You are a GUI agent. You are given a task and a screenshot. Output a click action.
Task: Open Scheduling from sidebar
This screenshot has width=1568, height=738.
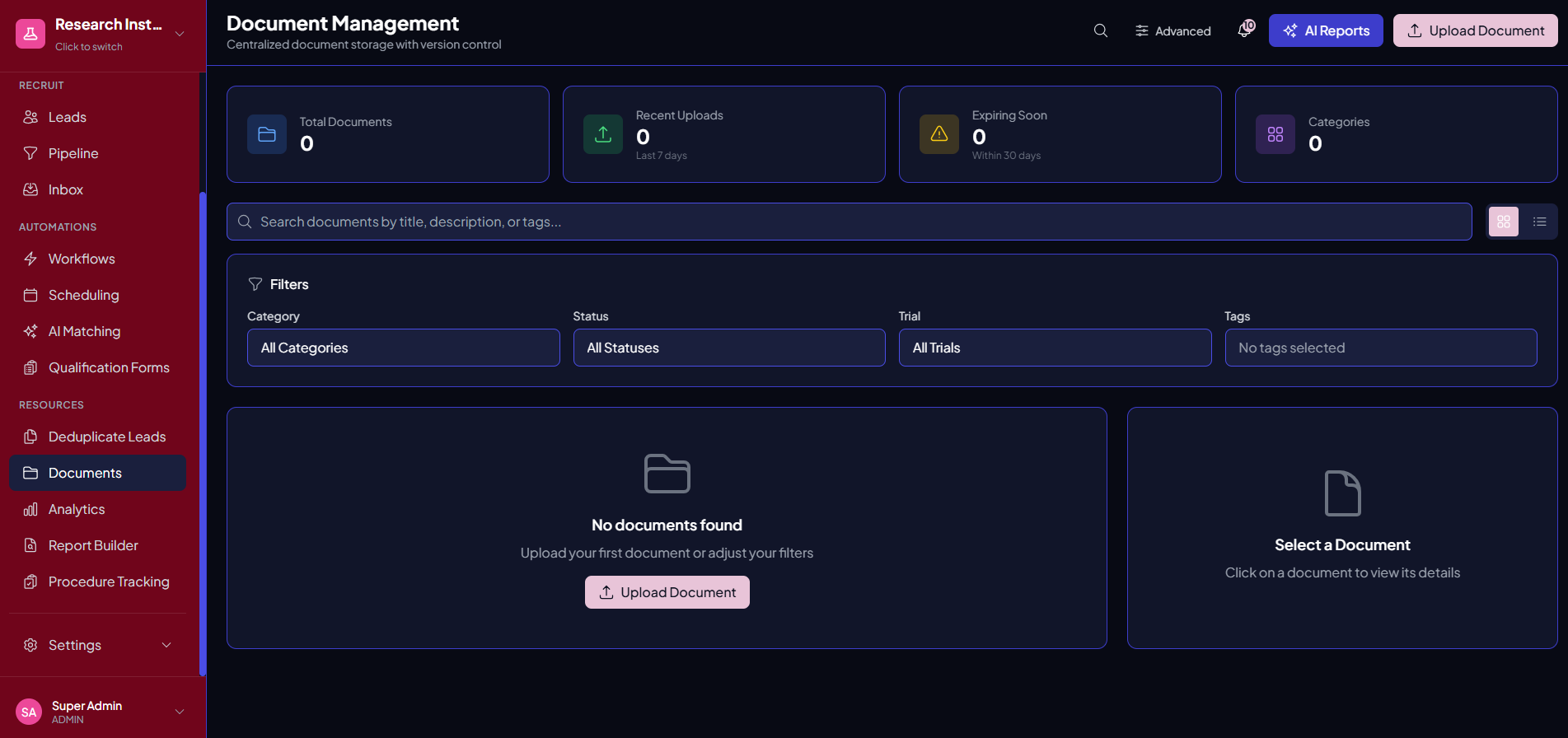97,295
